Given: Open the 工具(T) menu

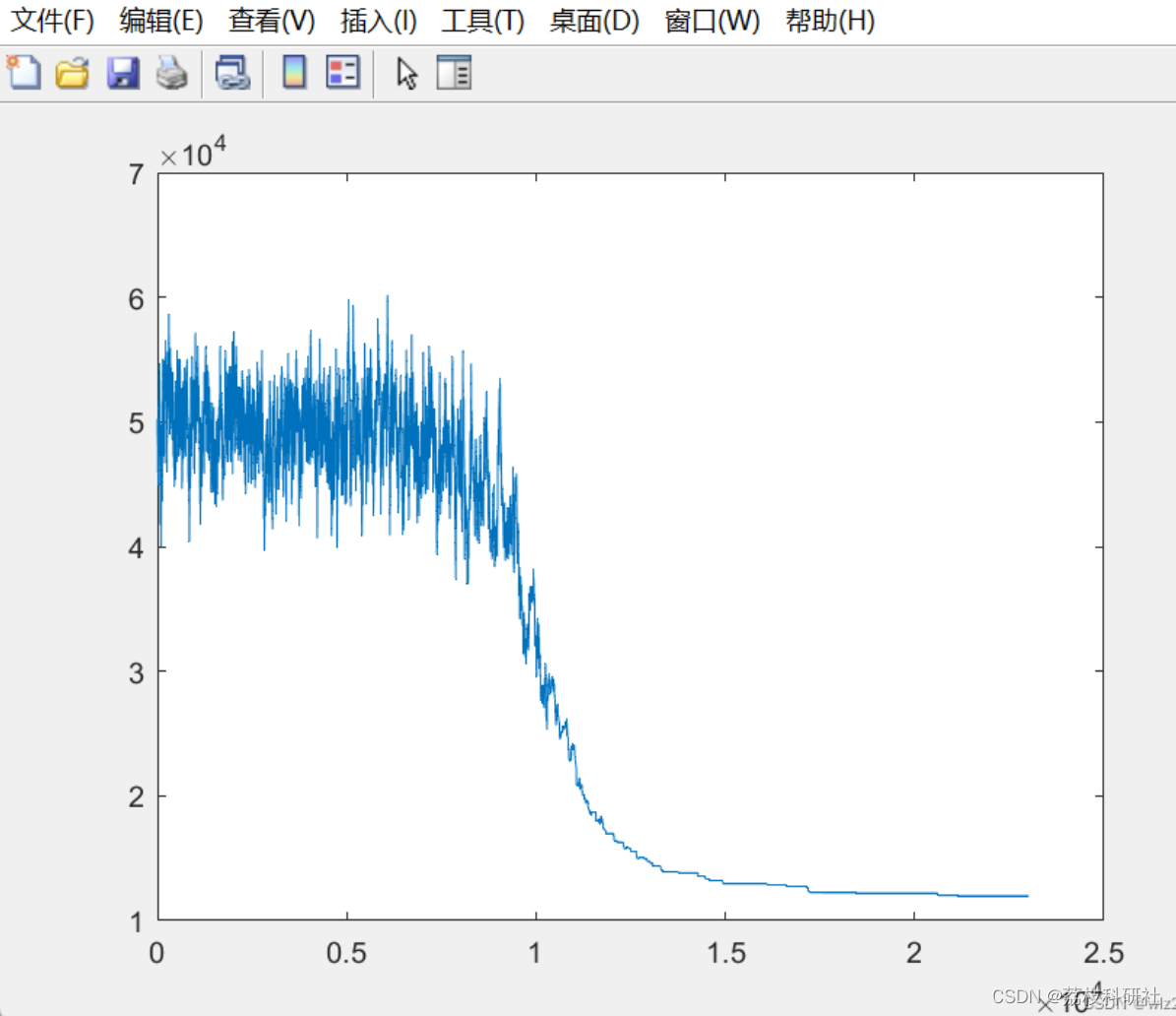Looking at the screenshot, I should pyautogui.click(x=481, y=22).
